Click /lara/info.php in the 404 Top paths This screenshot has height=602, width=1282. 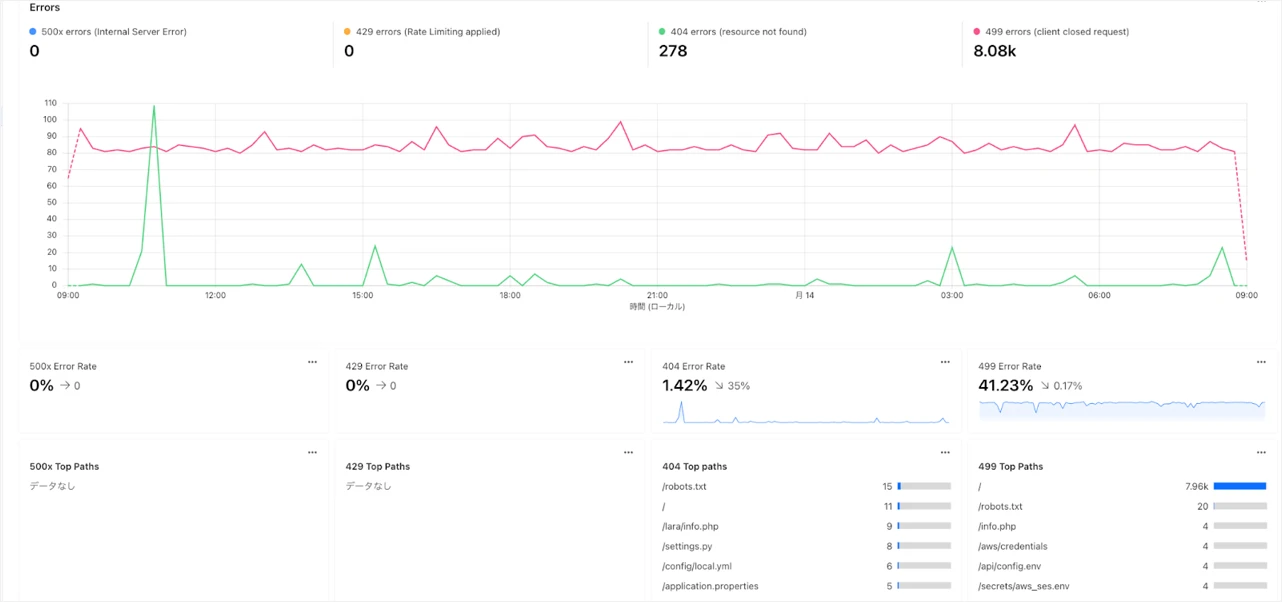pyautogui.click(x=690, y=526)
